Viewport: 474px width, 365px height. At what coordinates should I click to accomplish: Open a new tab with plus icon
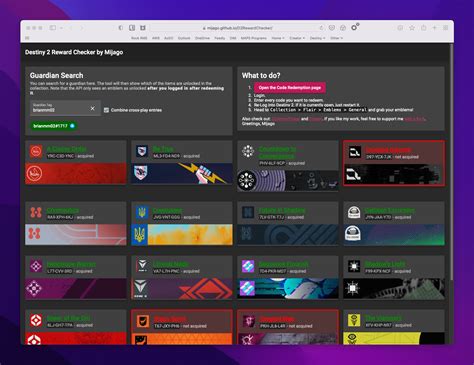(x=434, y=28)
